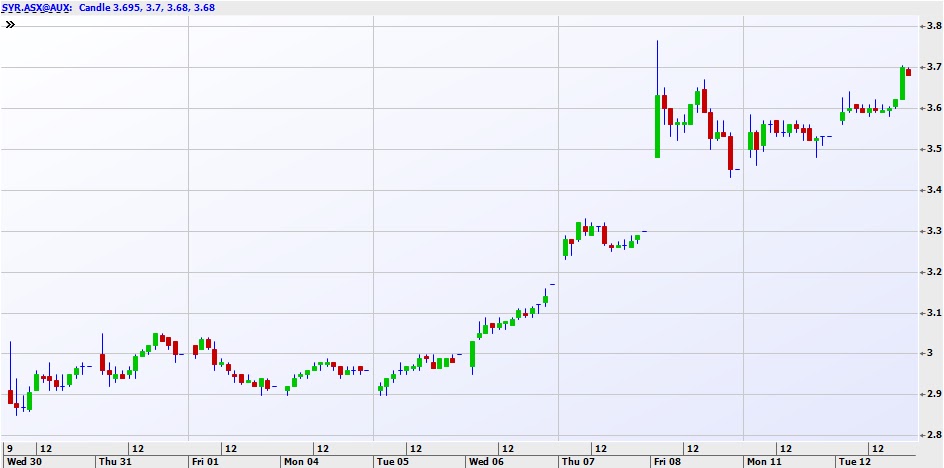Select the 3.8 price axis label
Screen dimensions: 944x468
coord(935,26)
